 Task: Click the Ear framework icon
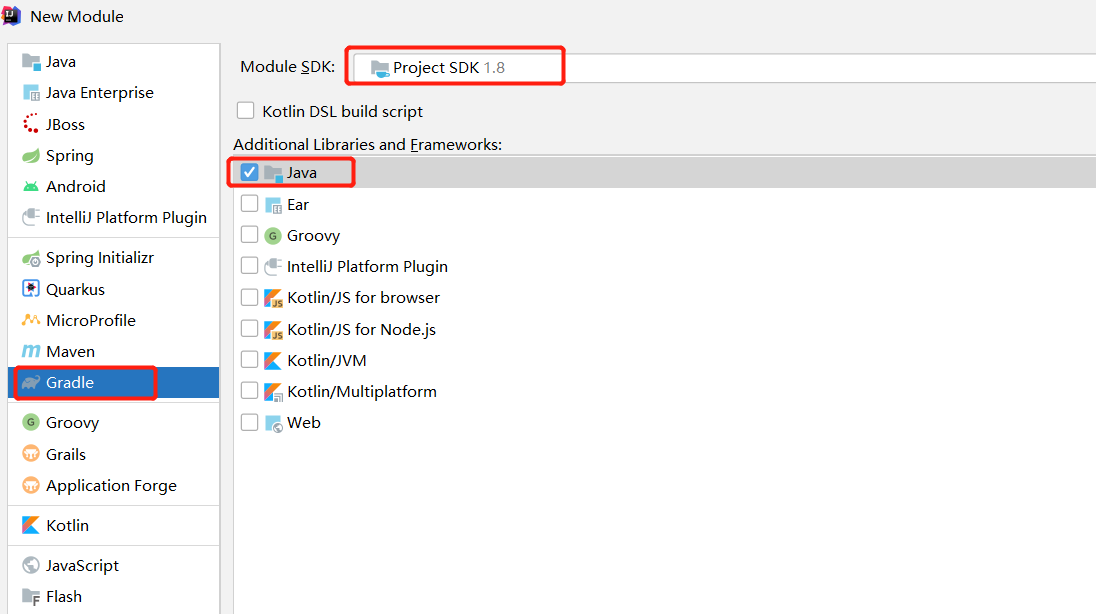(273, 205)
